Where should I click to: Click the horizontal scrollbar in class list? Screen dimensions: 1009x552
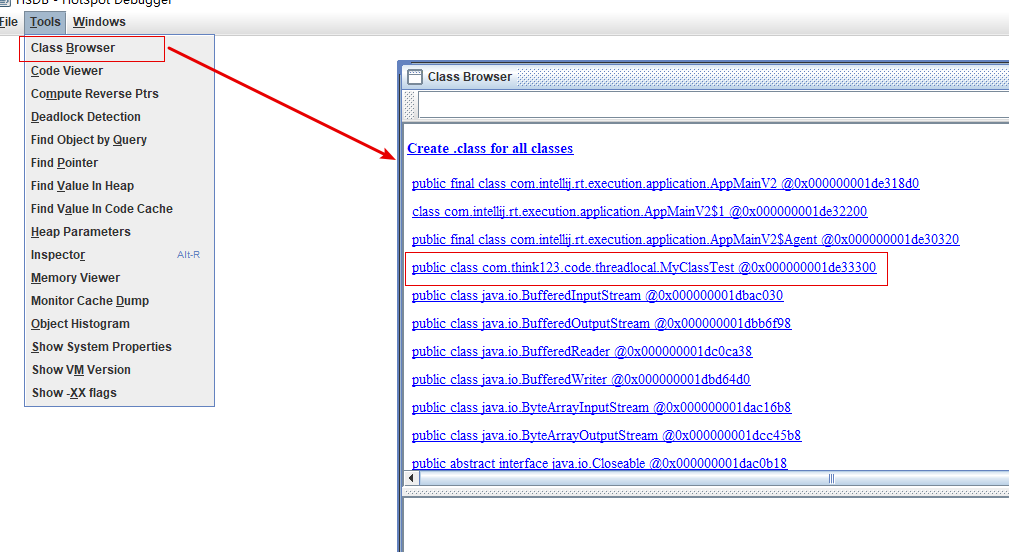coord(700,478)
